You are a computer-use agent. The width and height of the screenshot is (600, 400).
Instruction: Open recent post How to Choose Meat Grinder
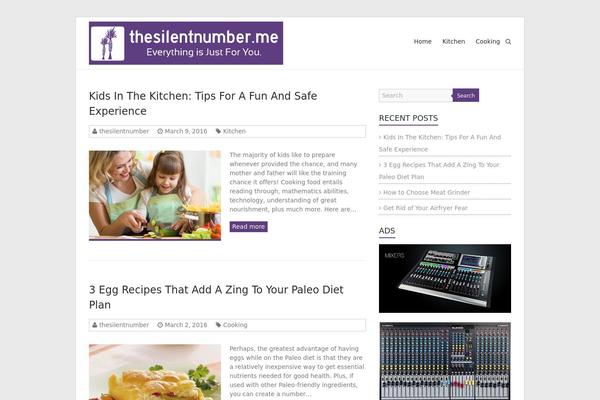[x=426, y=193]
